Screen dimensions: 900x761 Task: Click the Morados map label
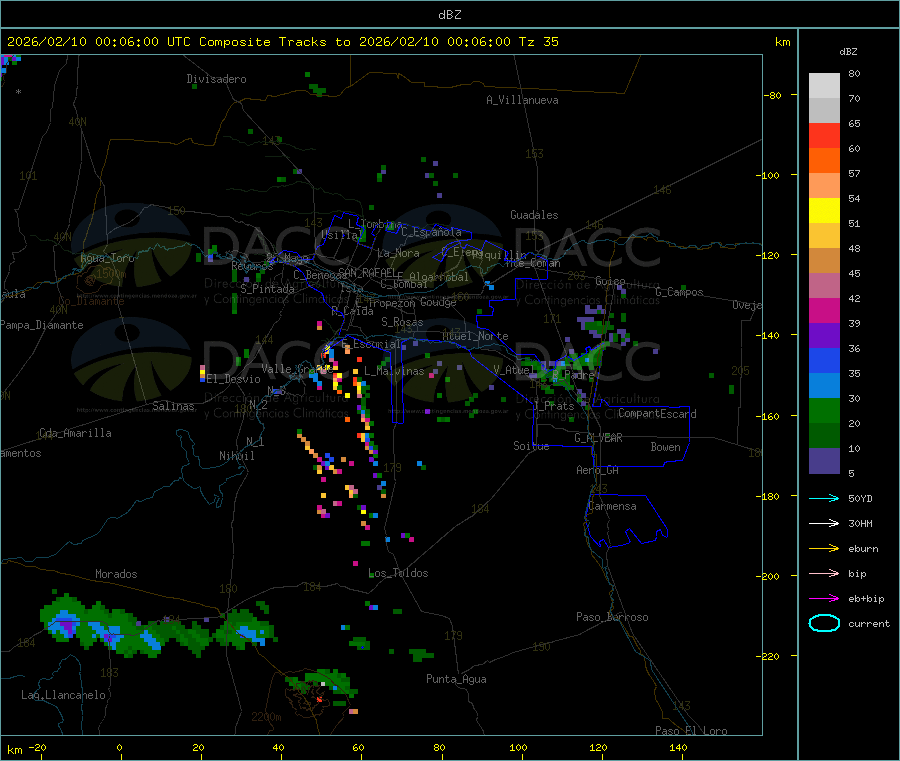point(116,574)
